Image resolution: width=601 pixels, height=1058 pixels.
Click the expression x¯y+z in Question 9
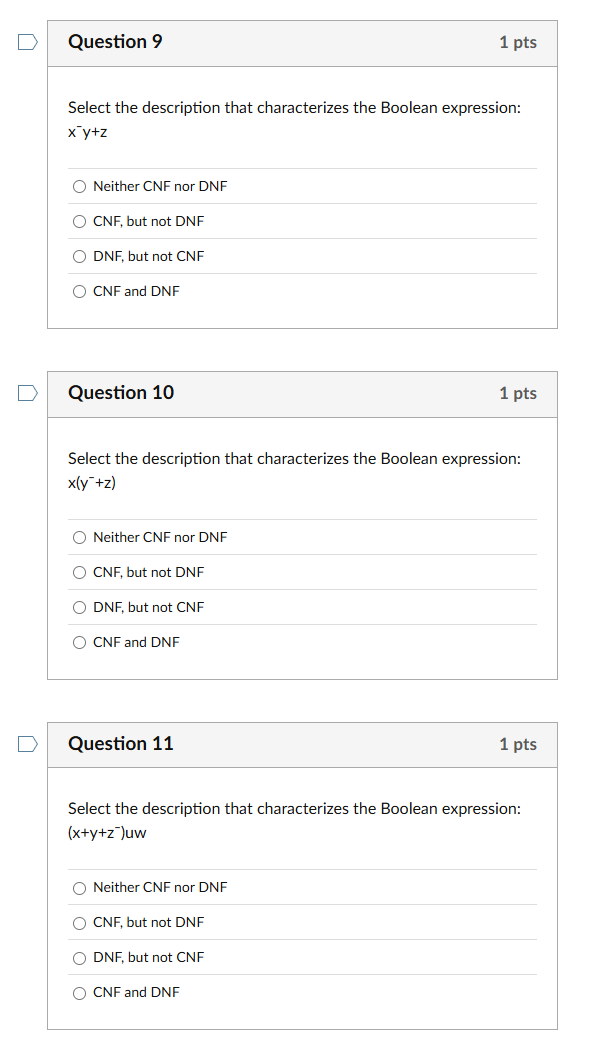85,131
